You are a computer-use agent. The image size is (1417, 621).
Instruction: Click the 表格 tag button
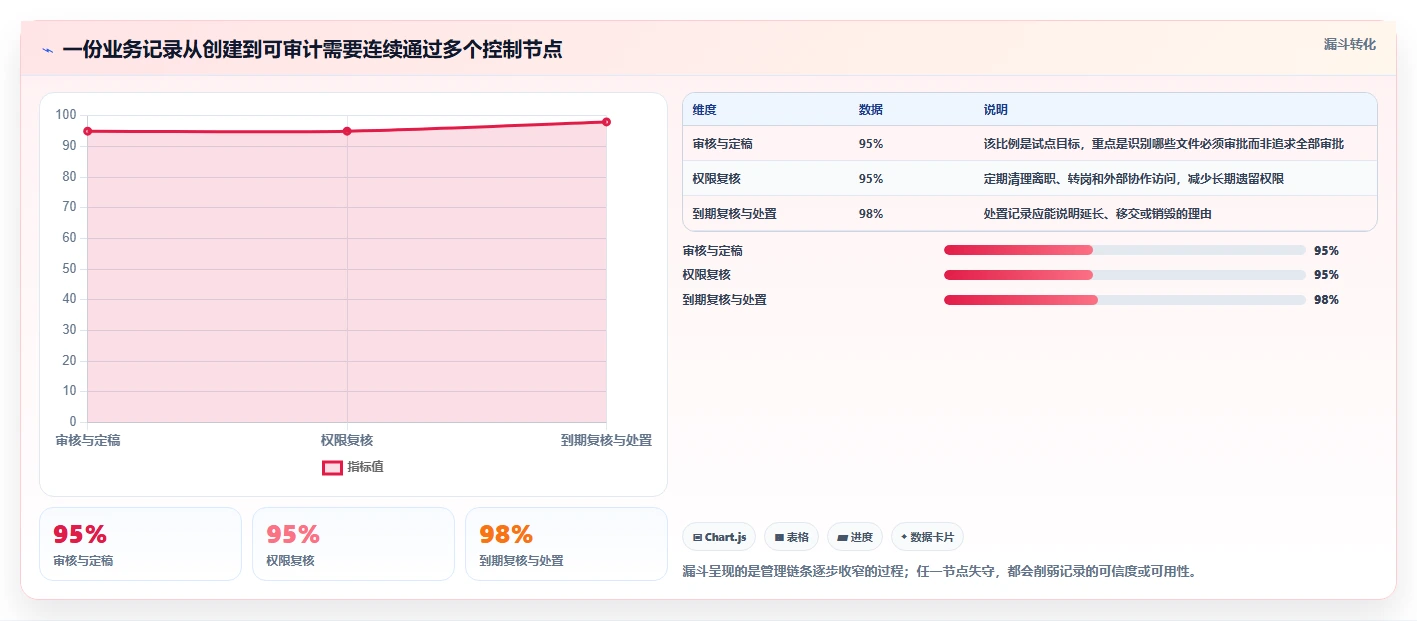coord(791,537)
